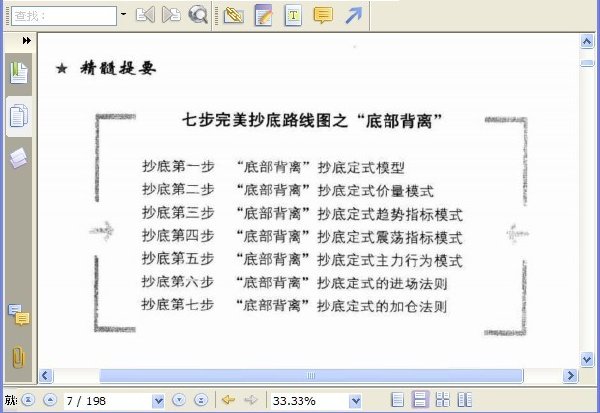Screen dimensions: 600x413
Task: Click the vertical scrollbar down arrow
Action: pos(587,359)
